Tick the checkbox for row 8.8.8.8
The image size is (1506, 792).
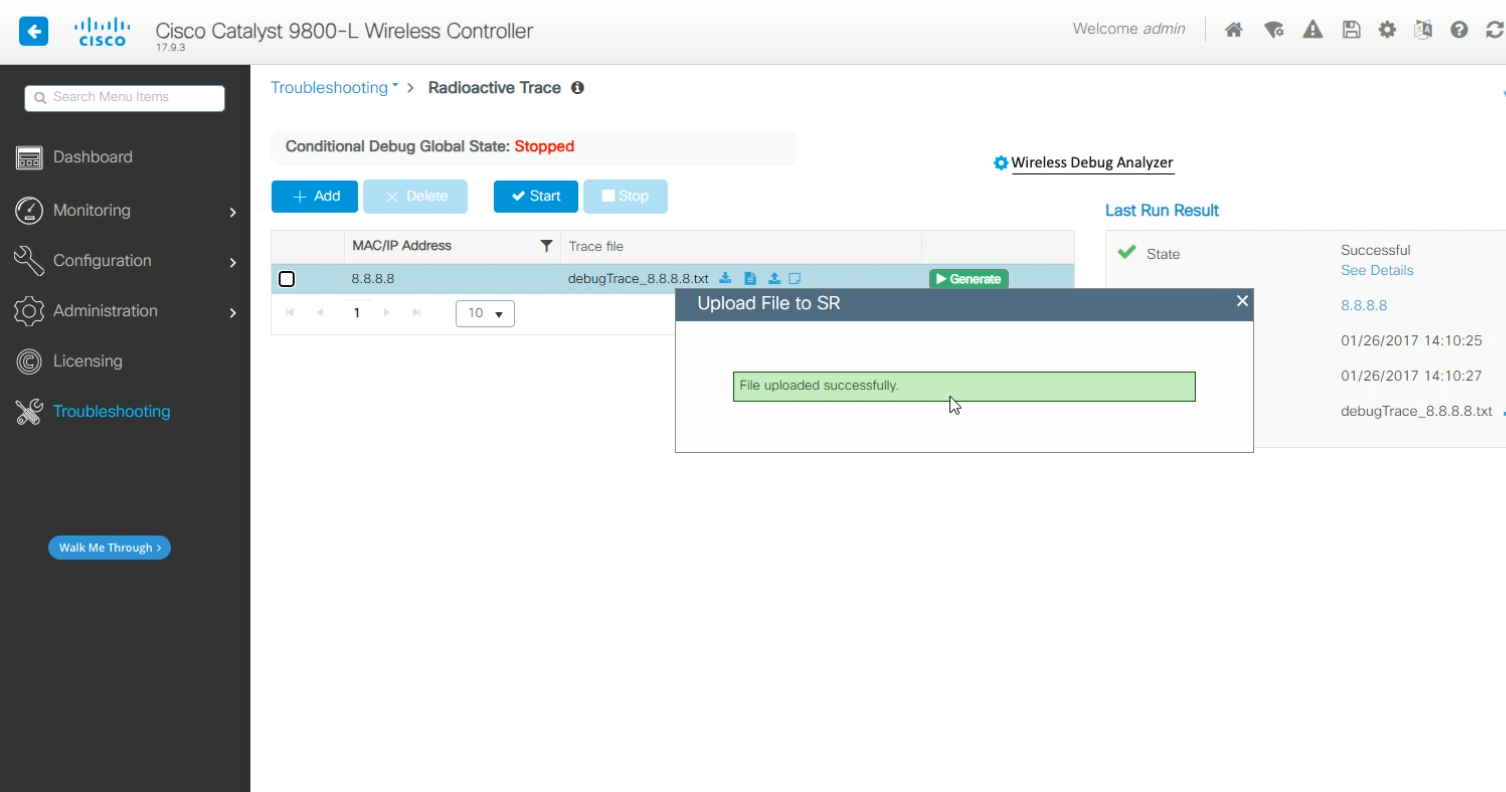(287, 279)
